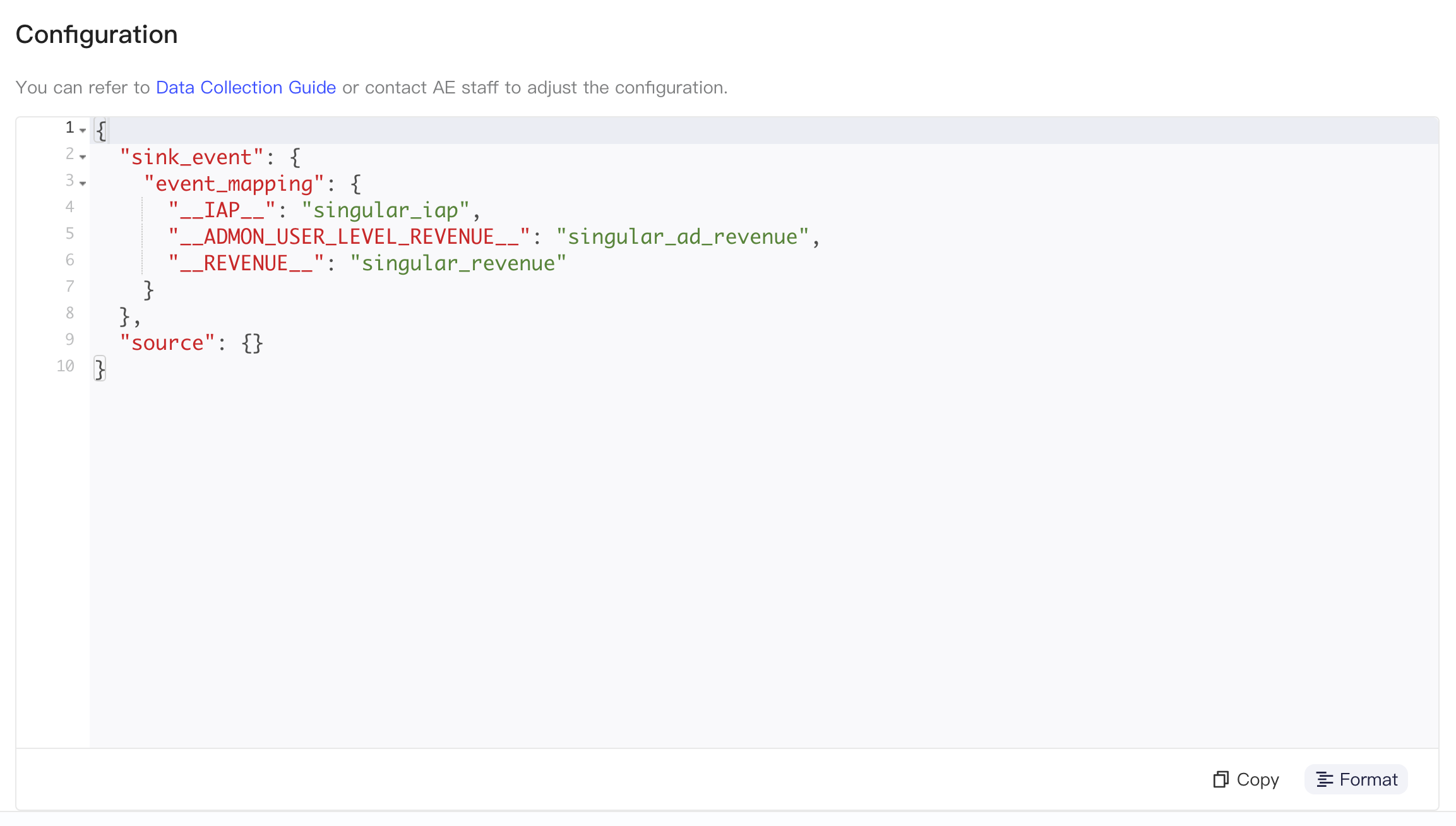Click line number 10 in the gutter

pyautogui.click(x=66, y=366)
